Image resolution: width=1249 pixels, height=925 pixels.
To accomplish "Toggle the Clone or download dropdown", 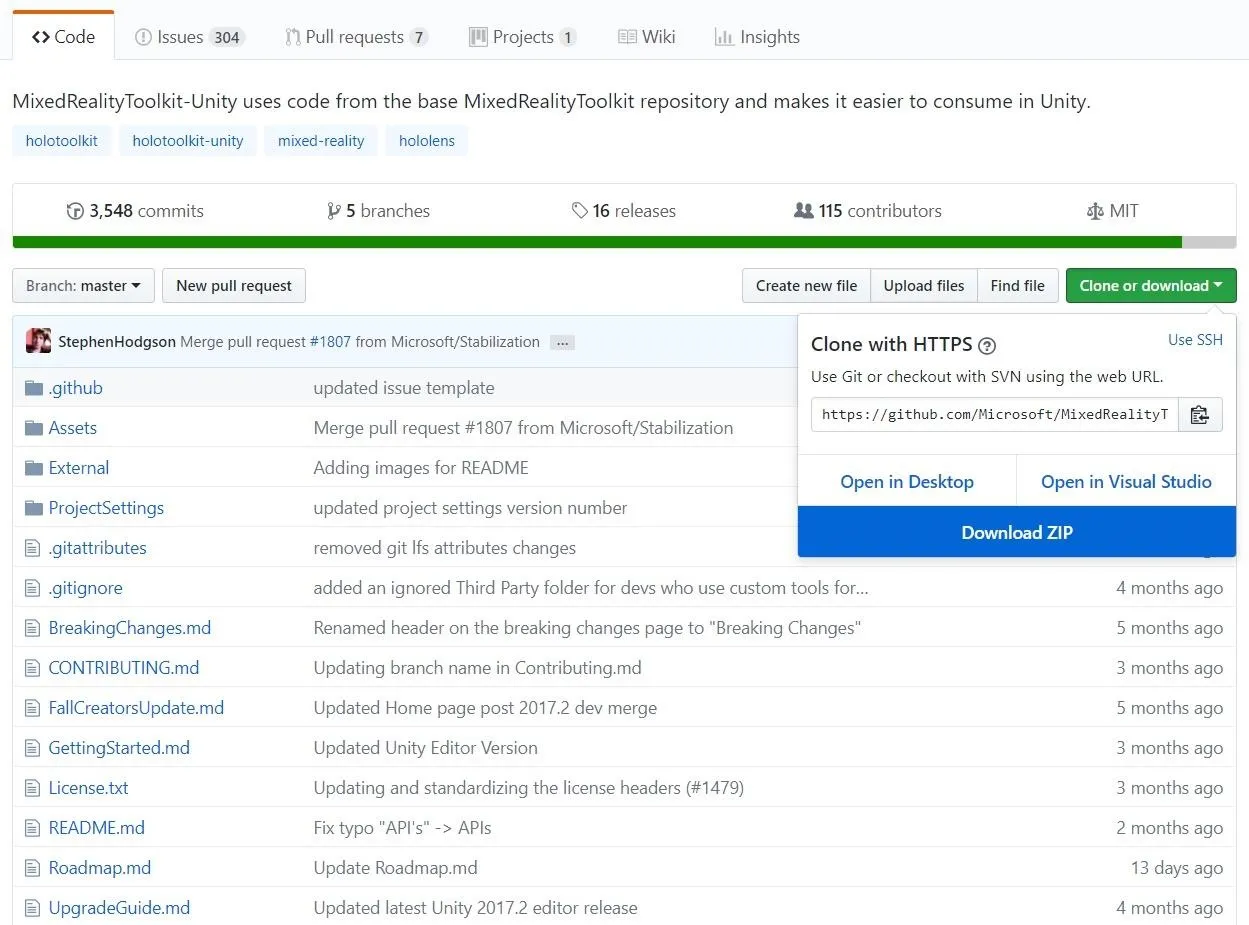I will coord(1151,286).
